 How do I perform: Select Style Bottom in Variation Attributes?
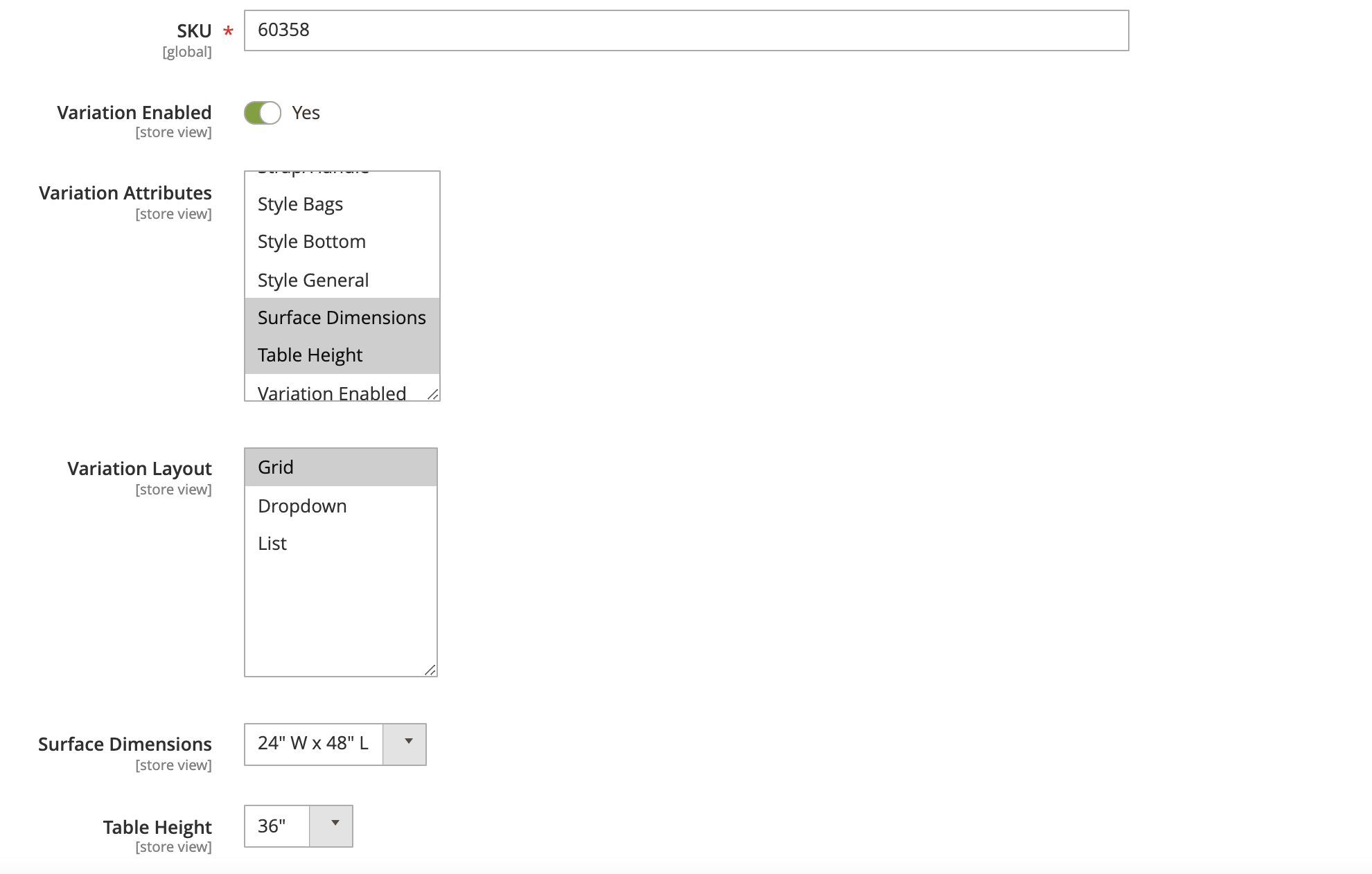(311, 241)
